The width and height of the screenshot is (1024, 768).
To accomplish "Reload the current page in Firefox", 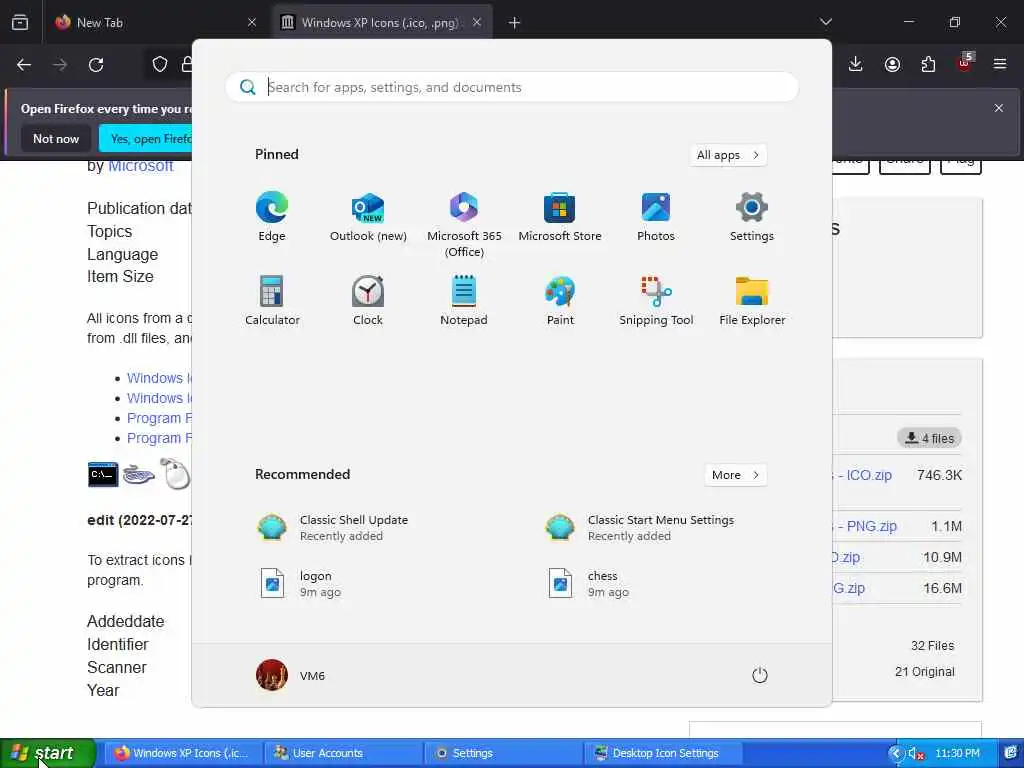I will coord(96,65).
